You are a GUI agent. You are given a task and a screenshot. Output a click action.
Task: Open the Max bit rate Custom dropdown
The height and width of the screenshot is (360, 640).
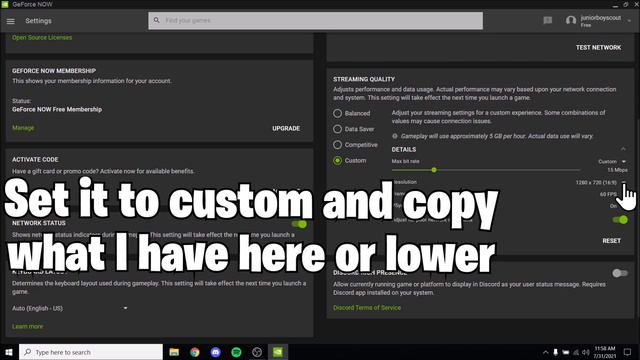tap(612, 162)
